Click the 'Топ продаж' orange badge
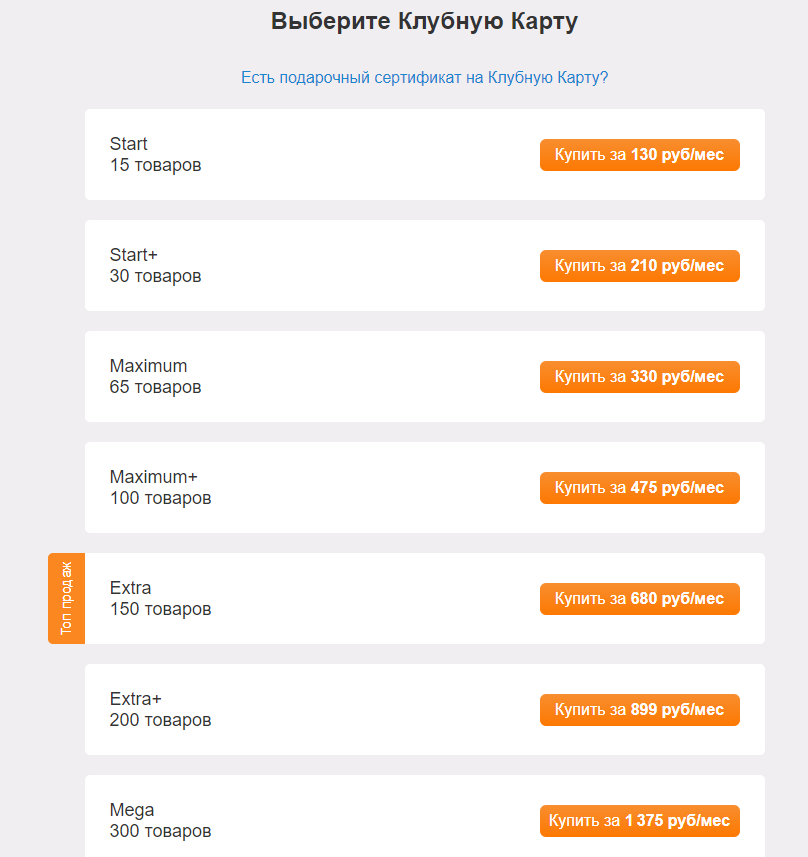 [x=66, y=598]
